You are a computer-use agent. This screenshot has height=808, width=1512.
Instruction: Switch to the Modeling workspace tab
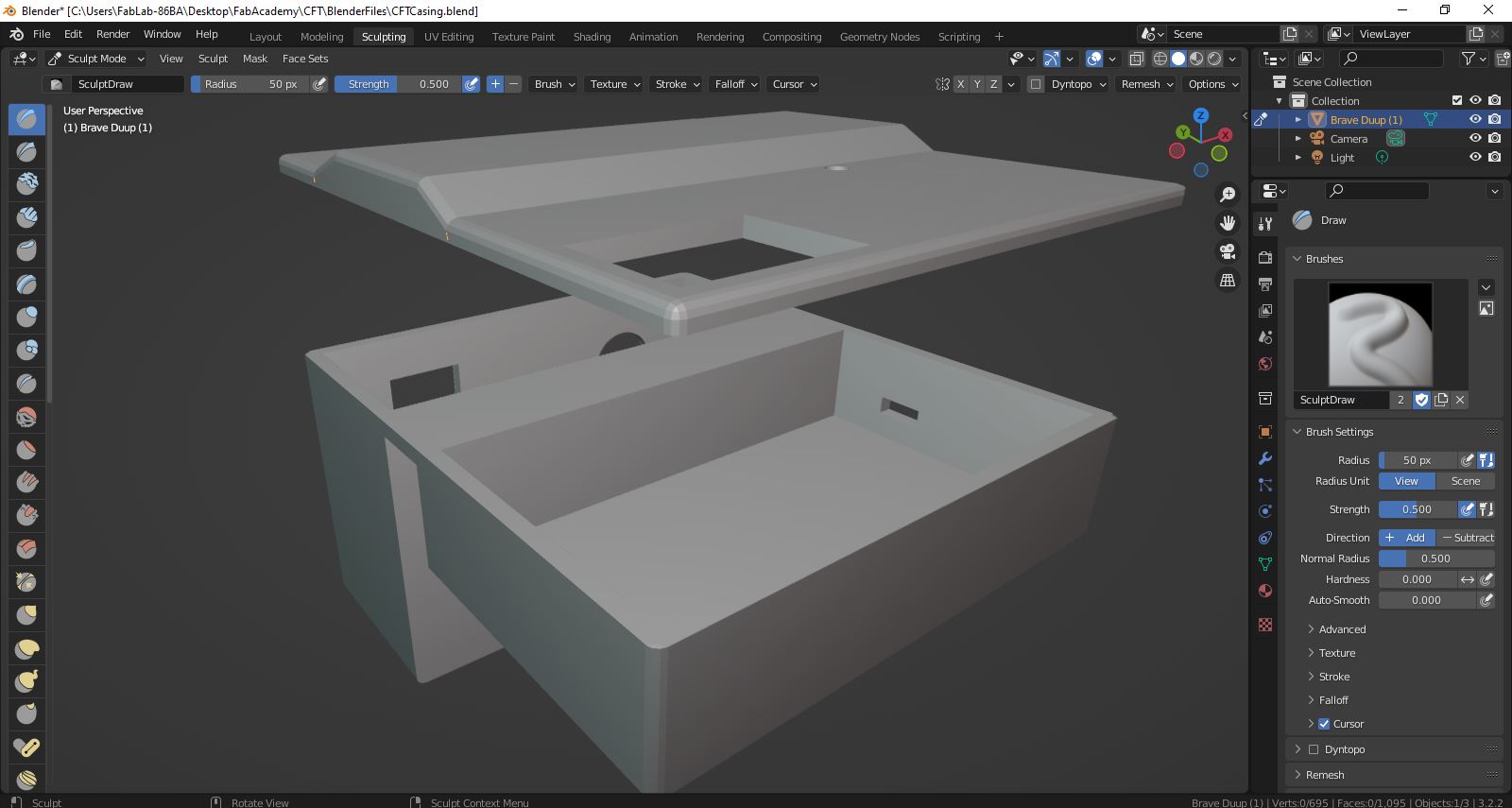pos(321,37)
